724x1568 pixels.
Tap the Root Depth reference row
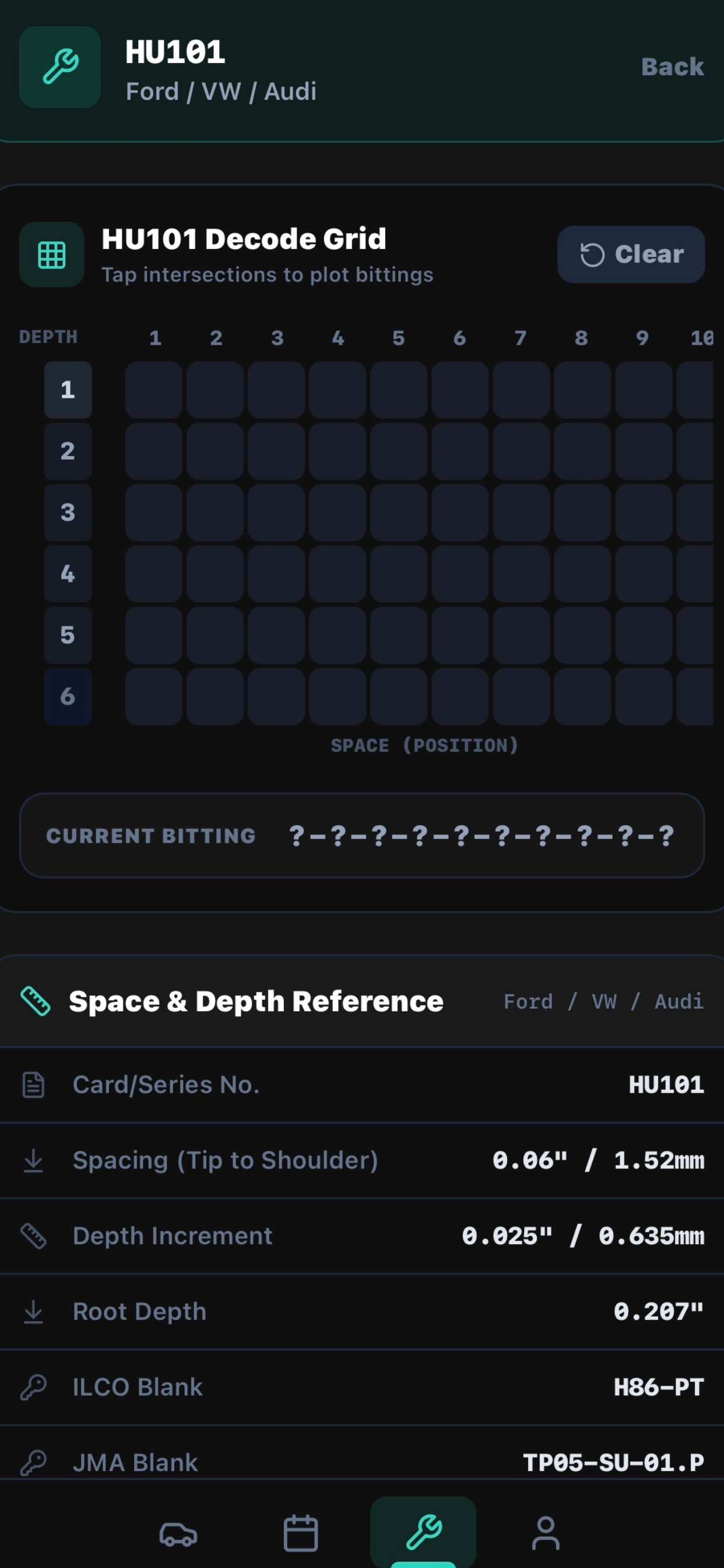(x=362, y=1311)
